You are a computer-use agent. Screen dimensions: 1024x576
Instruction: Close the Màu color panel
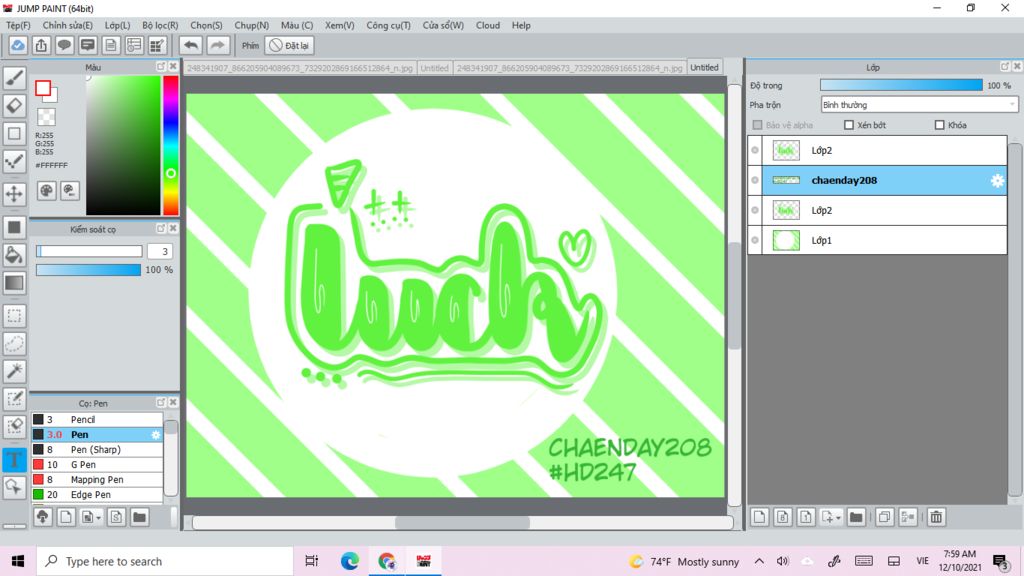(x=173, y=67)
